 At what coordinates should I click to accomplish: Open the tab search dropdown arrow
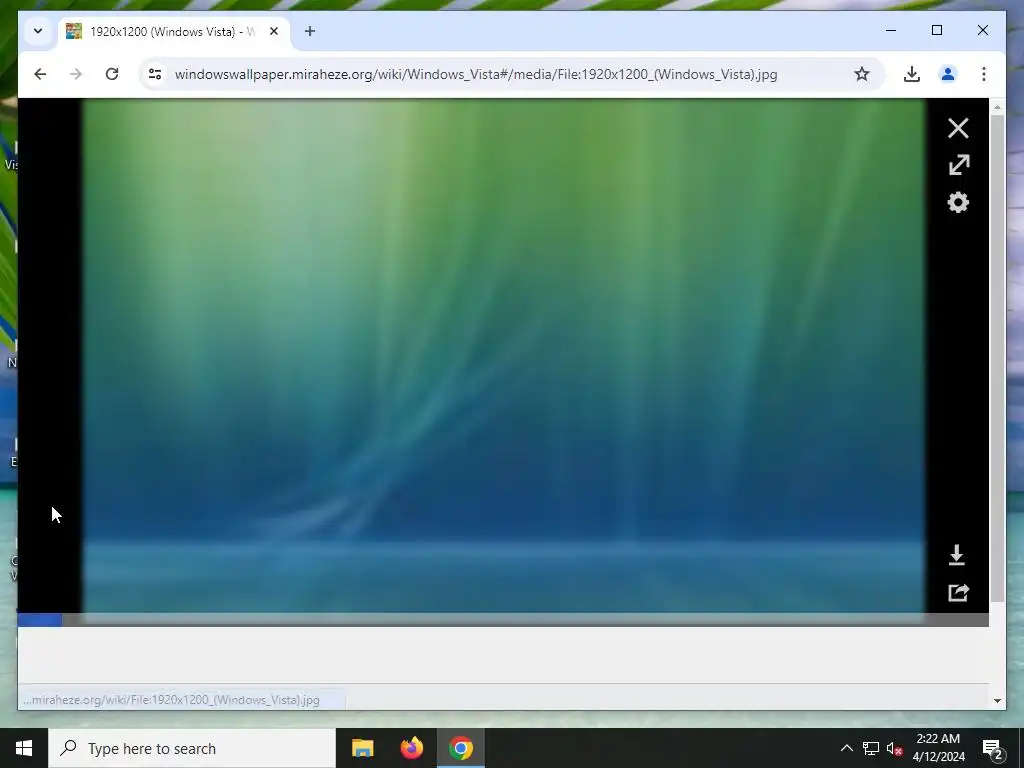[x=38, y=31]
